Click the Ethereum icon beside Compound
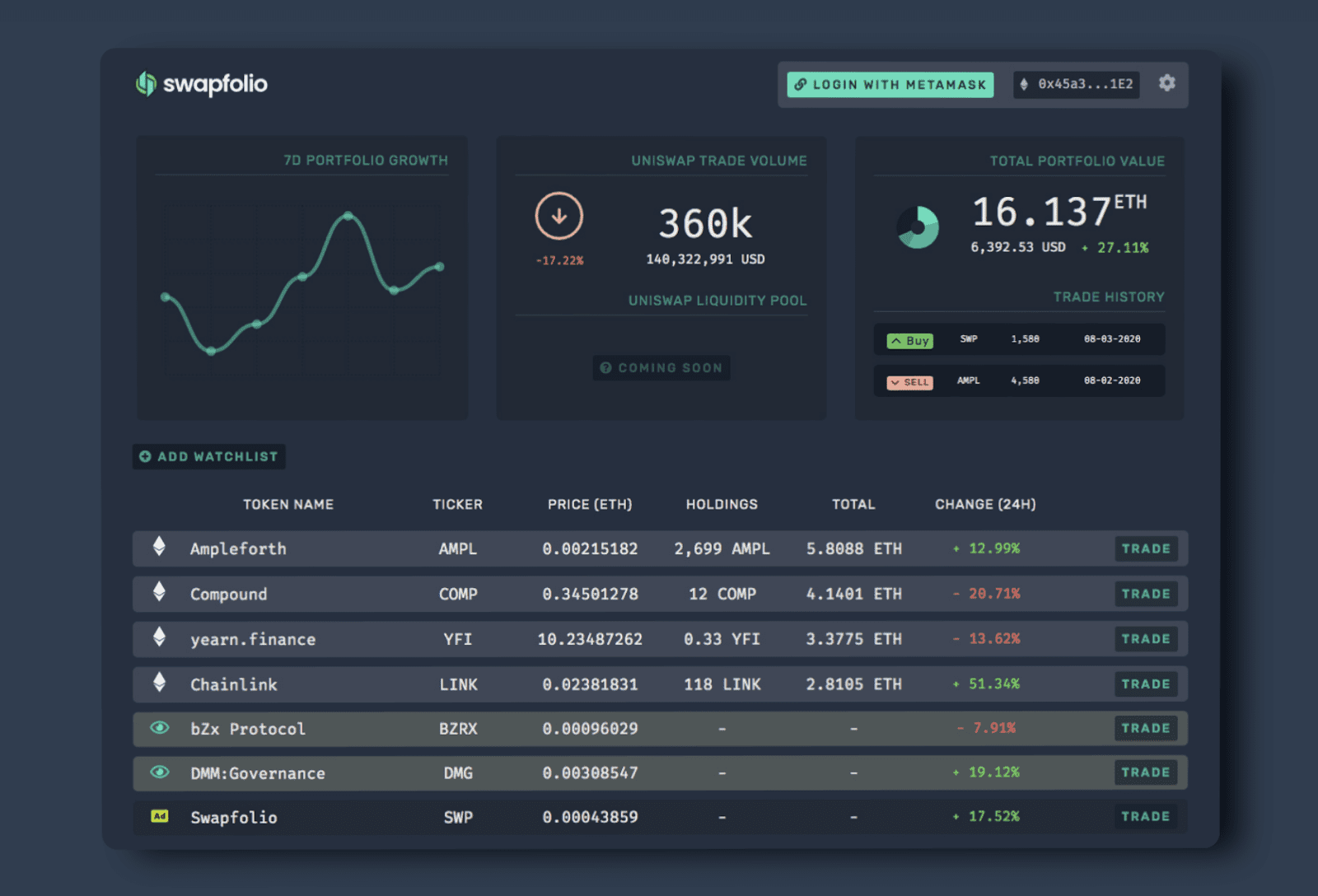The width and height of the screenshot is (1318, 896). (159, 592)
